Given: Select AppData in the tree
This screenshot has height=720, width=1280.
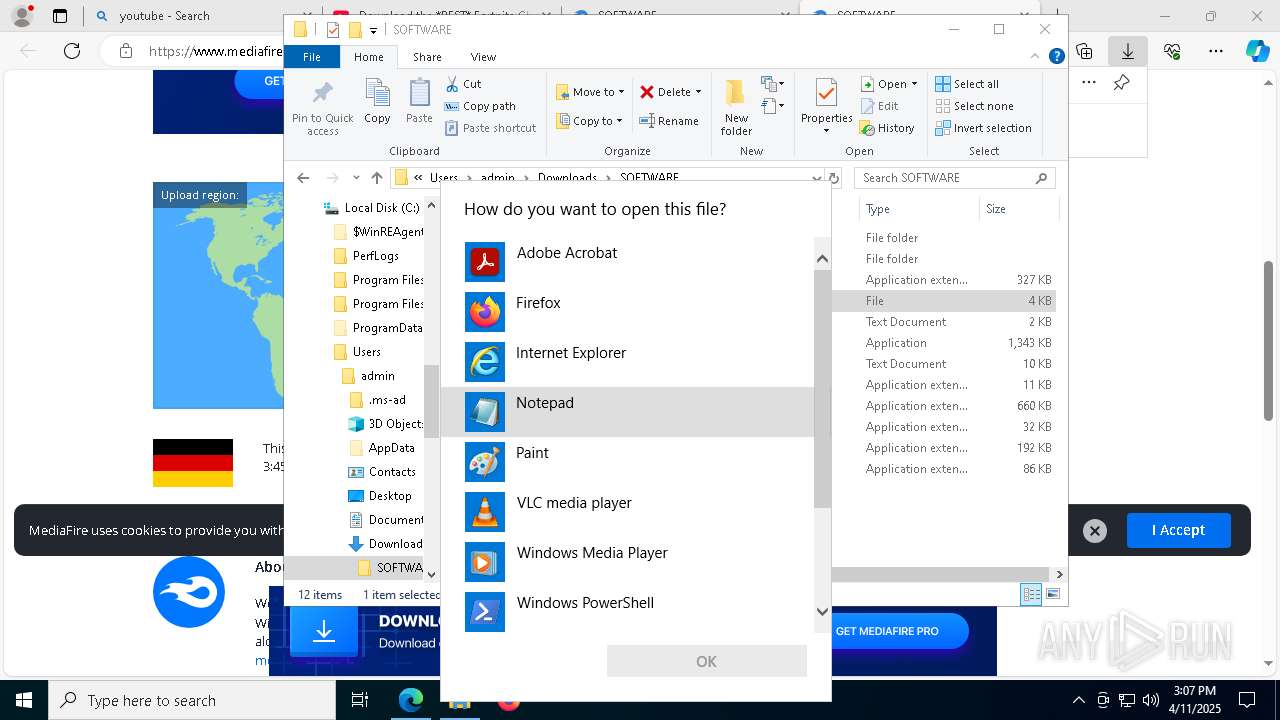Looking at the screenshot, I should pos(381,448).
